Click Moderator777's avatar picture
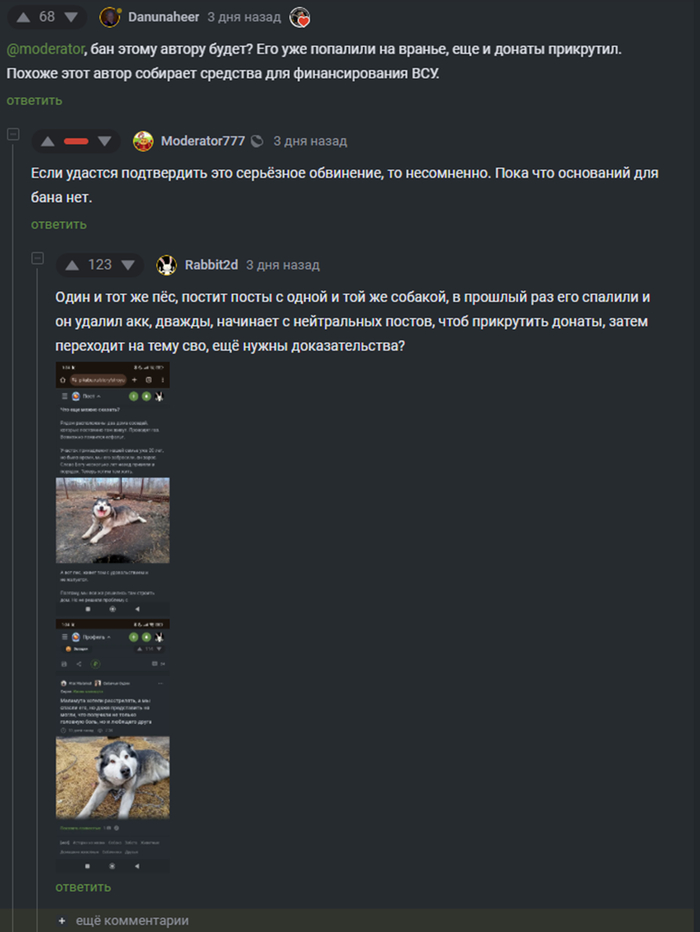Image resolution: width=700 pixels, height=932 pixels. (143, 141)
